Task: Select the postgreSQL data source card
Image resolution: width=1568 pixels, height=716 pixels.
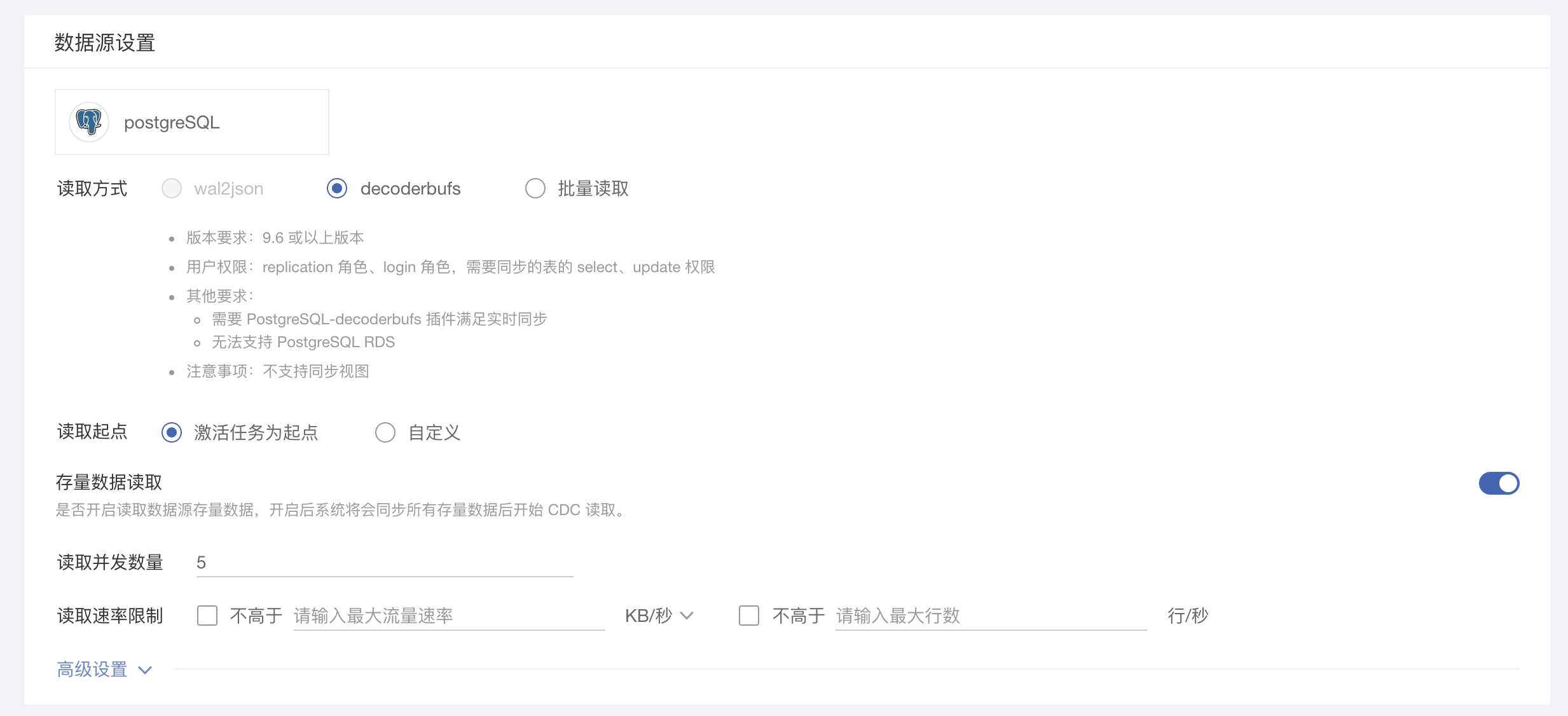Action: pos(191,122)
